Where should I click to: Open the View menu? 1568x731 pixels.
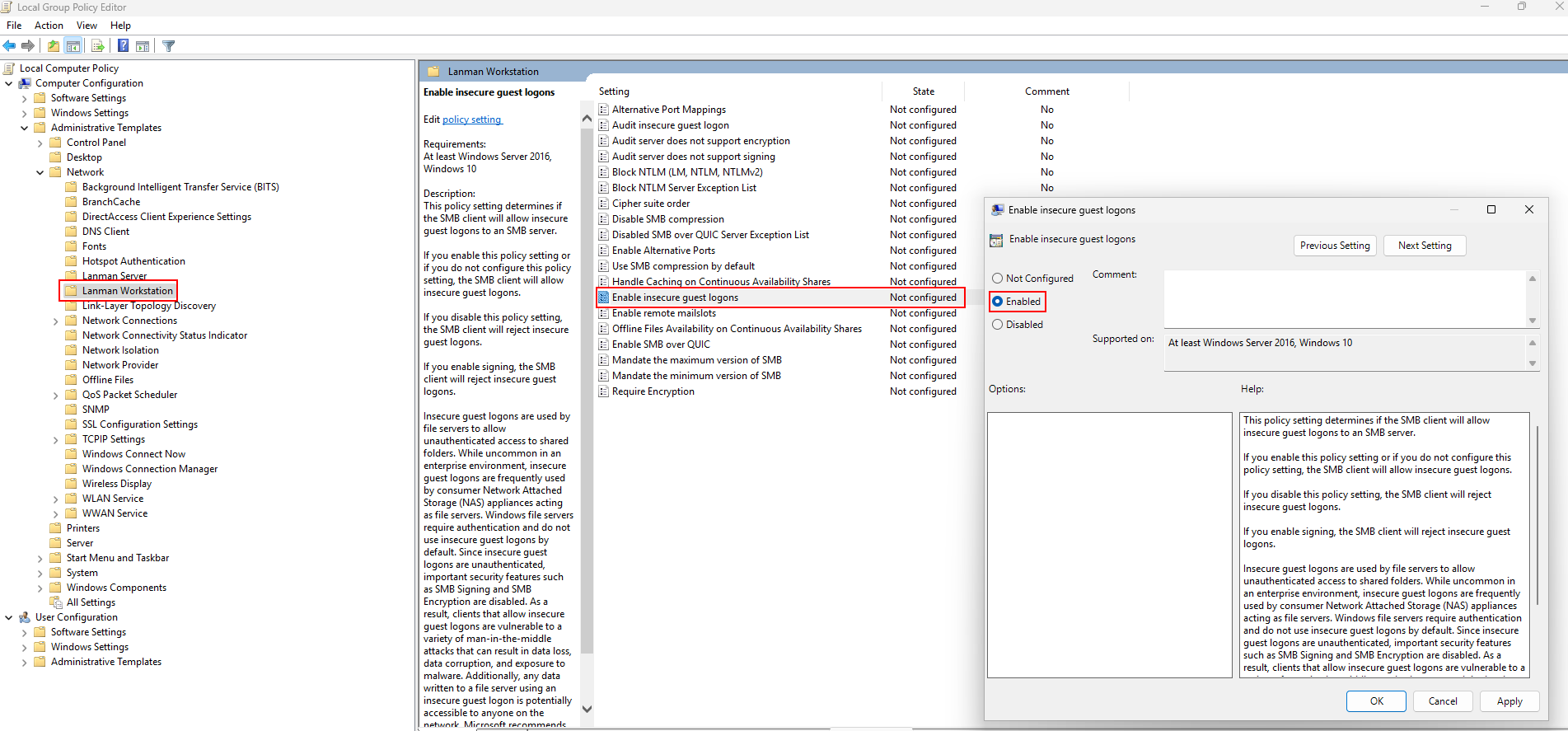87,26
